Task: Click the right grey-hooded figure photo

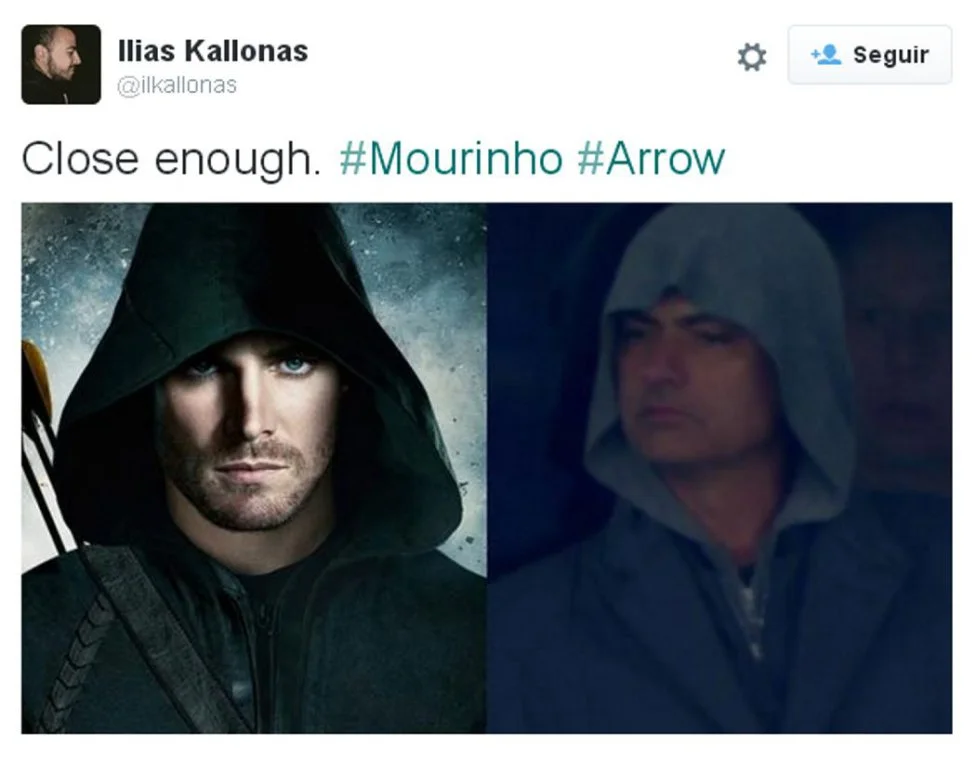Action: coord(720,468)
